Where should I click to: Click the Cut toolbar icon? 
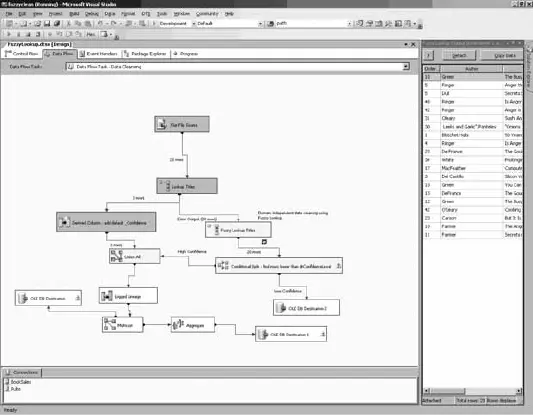pyautogui.click(x=69, y=23)
